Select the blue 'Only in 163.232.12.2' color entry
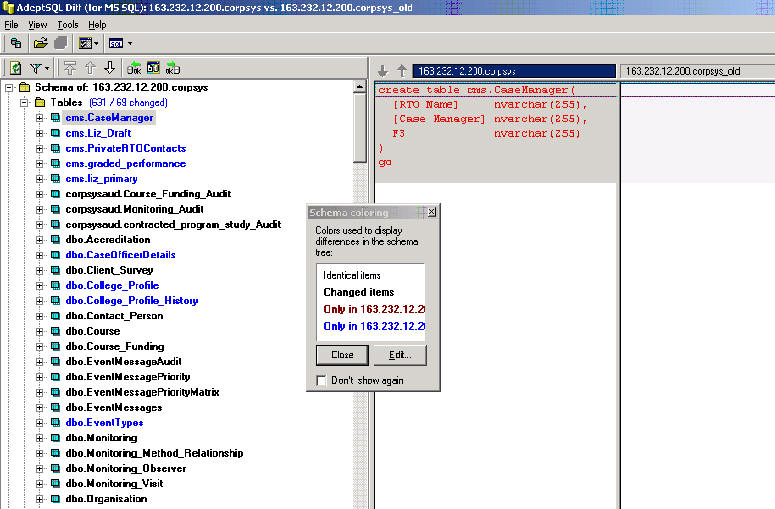This screenshot has height=509, width=775. 374,326
